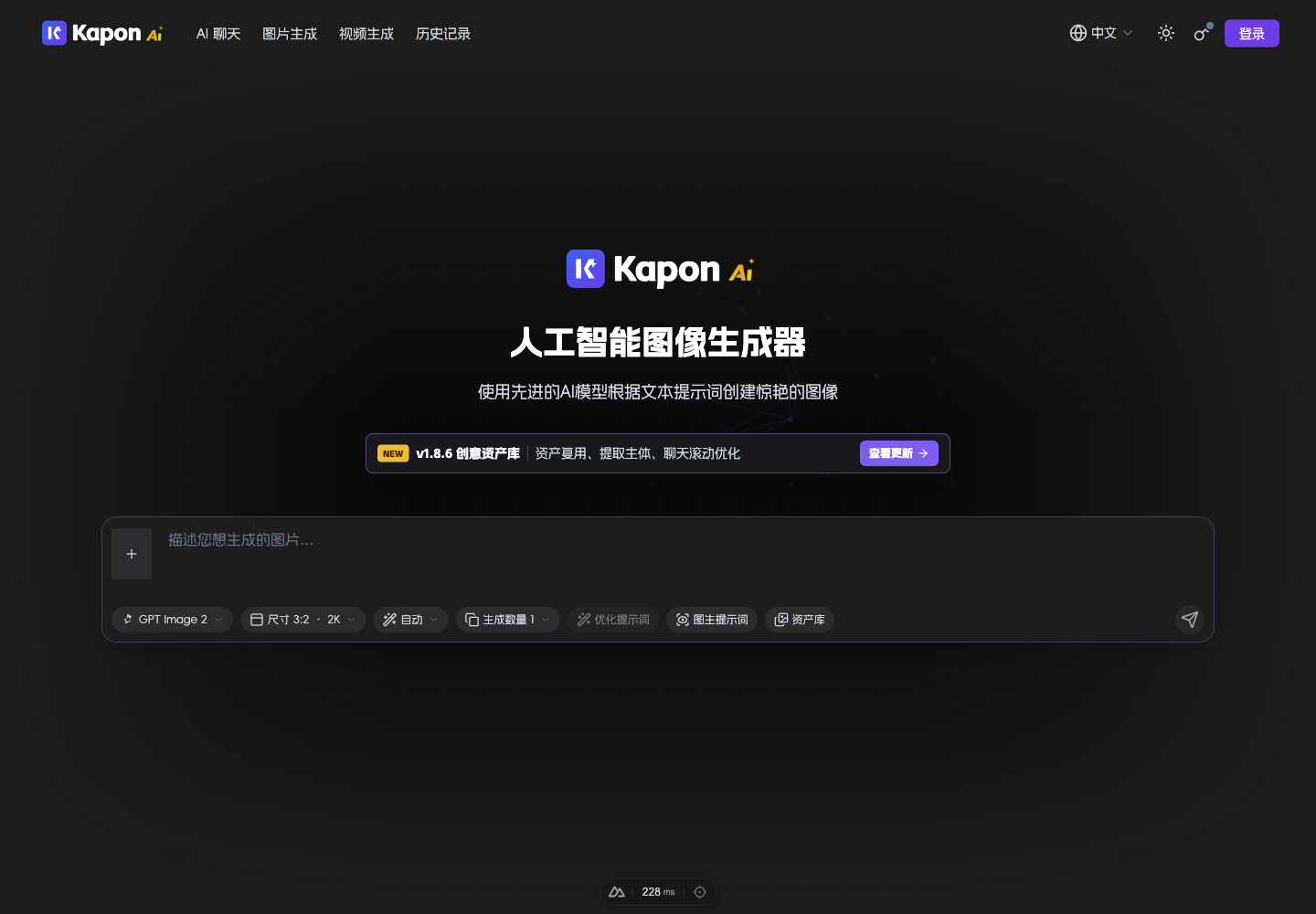Open 历史记录 navigation item
The width and height of the screenshot is (1316, 914).
443,34
